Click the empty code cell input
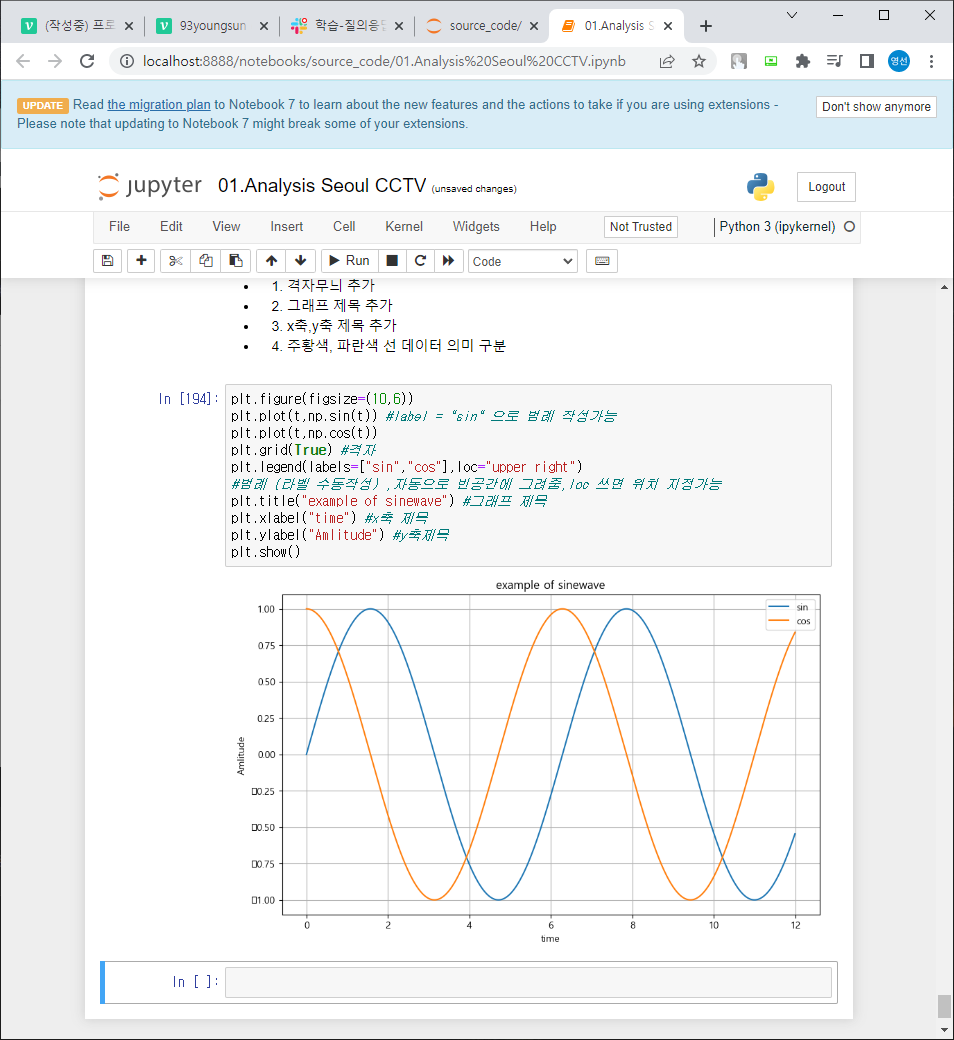Image resolution: width=954 pixels, height=1040 pixels. [528, 982]
